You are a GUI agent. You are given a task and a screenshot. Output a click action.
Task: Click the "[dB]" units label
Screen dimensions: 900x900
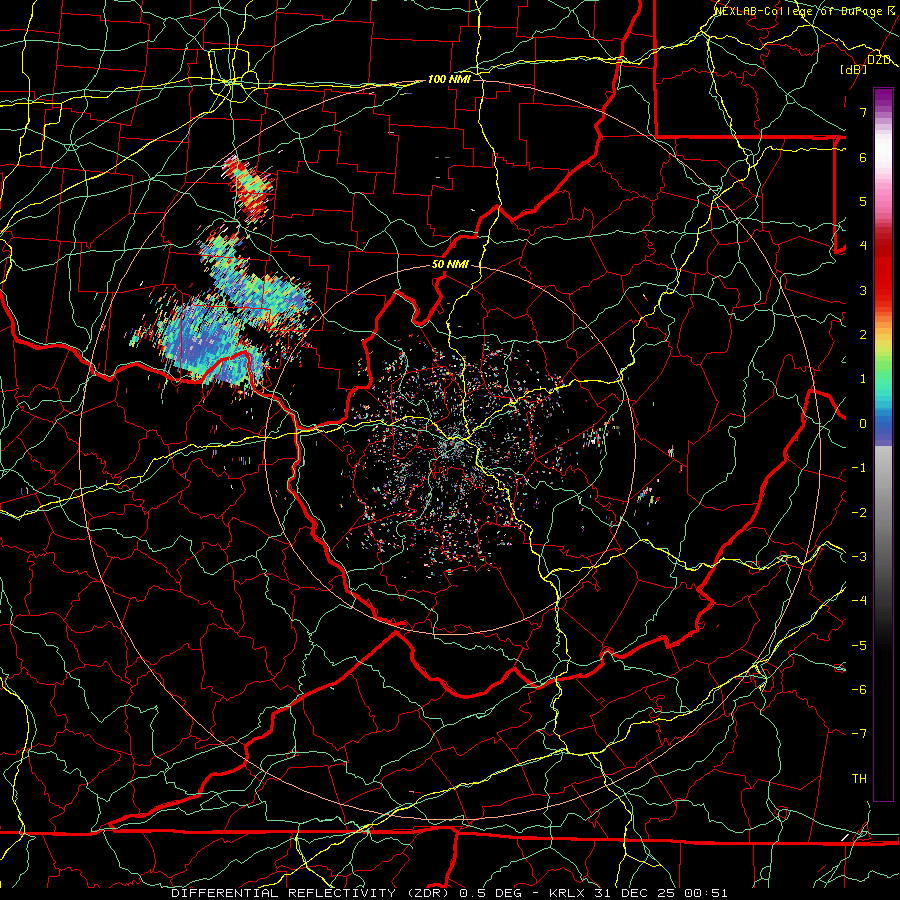click(853, 69)
